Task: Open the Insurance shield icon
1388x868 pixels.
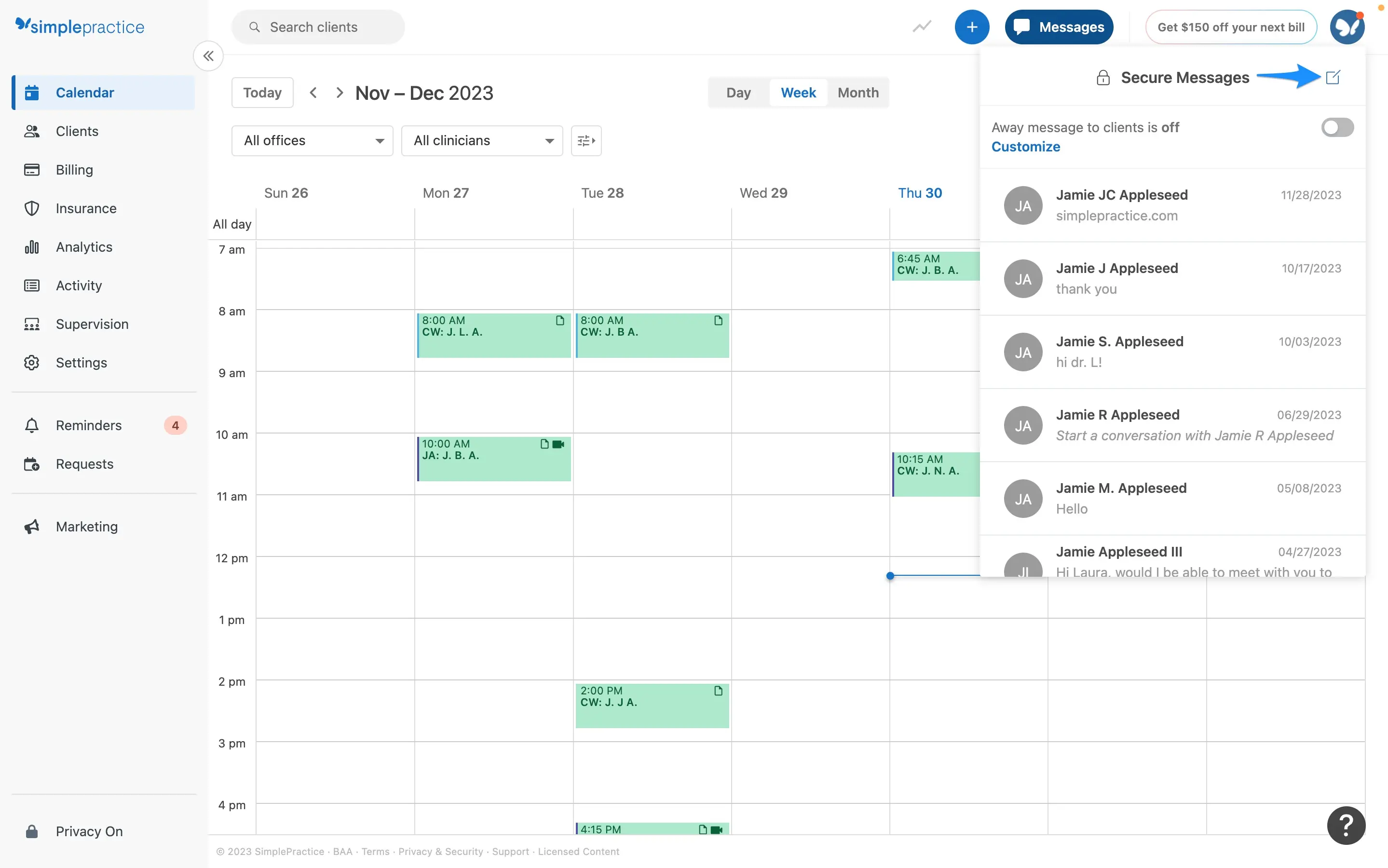Action: (31, 208)
